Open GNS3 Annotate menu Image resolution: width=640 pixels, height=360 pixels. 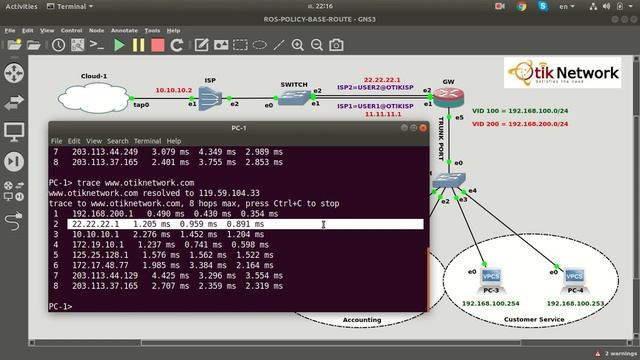coord(124,31)
